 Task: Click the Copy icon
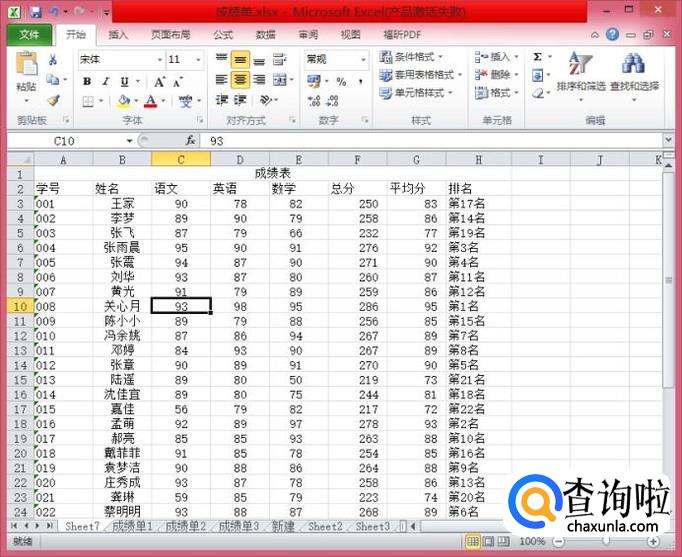[x=53, y=80]
